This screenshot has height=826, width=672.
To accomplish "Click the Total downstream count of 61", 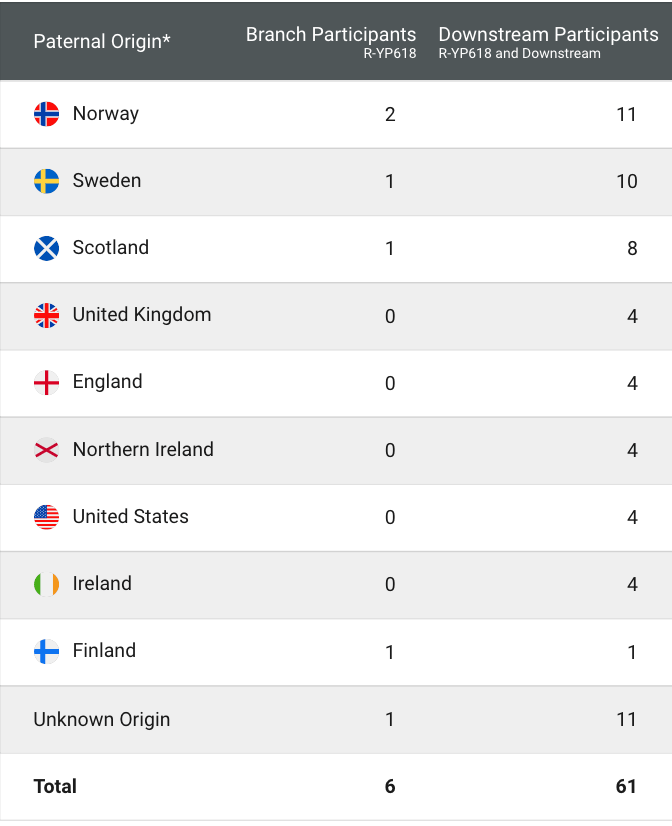I will tap(626, 787).
